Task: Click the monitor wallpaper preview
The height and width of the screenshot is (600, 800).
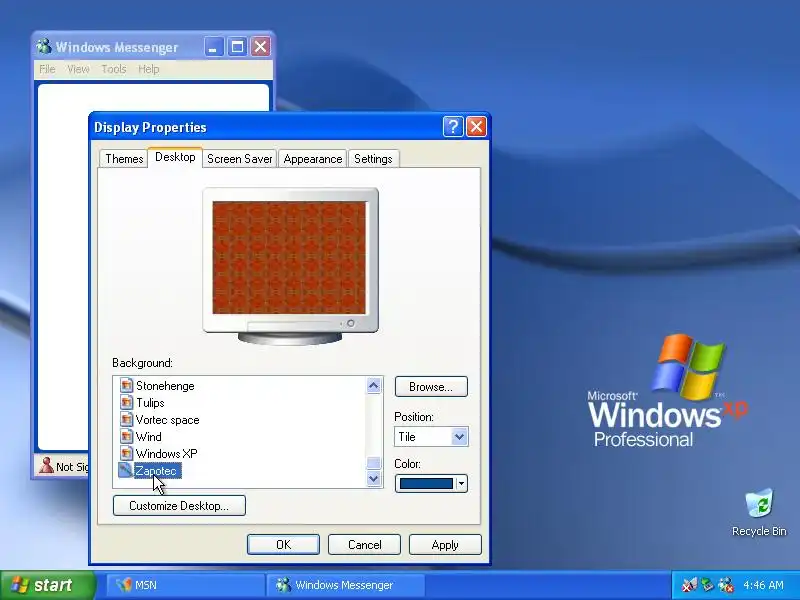Action: [289, 257]
